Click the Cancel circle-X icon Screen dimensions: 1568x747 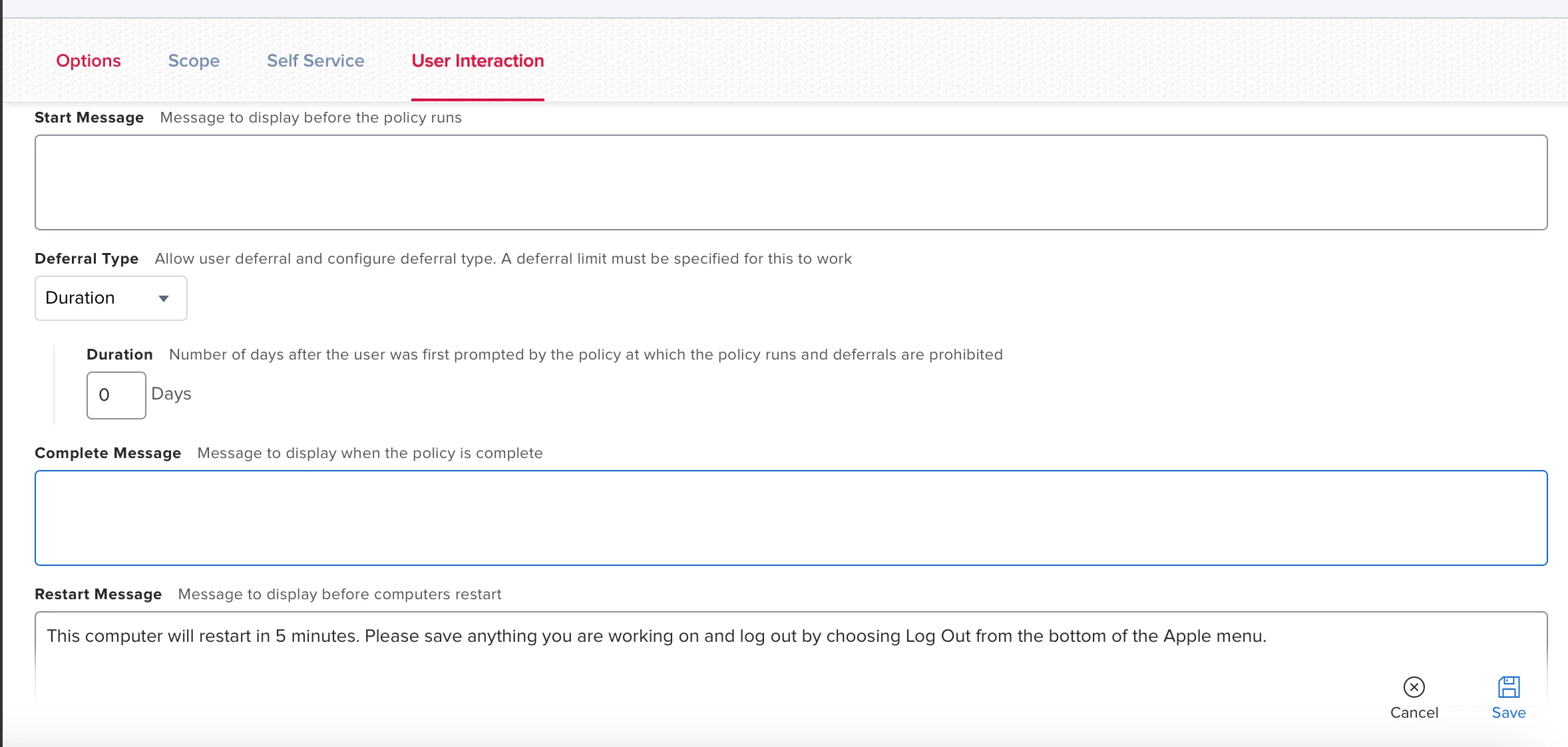pyautogui.click(x=1414, y=686)
